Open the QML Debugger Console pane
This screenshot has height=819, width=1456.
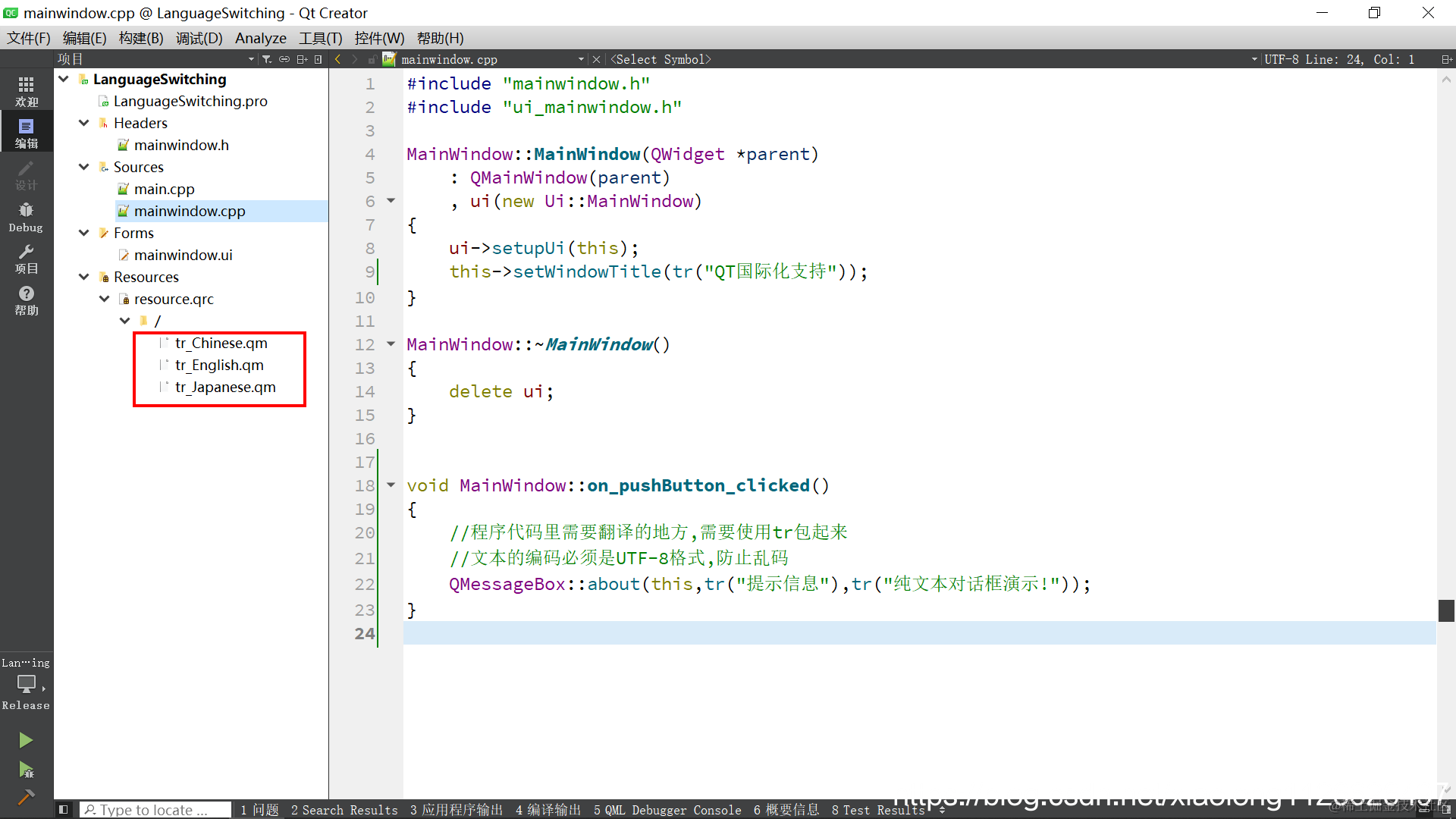[x=667, y=810]
